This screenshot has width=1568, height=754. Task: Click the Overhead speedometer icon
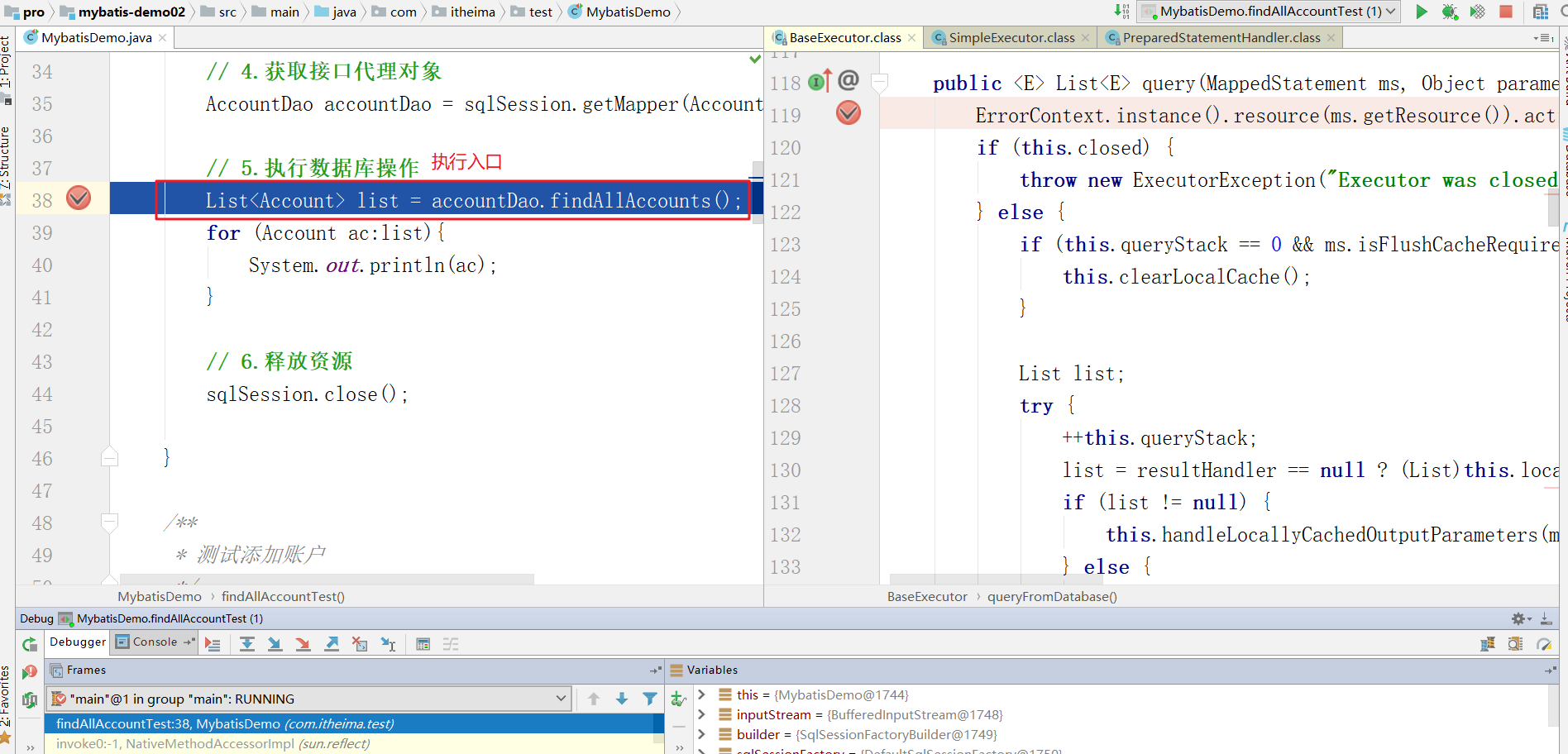[x=1543, y=644]
